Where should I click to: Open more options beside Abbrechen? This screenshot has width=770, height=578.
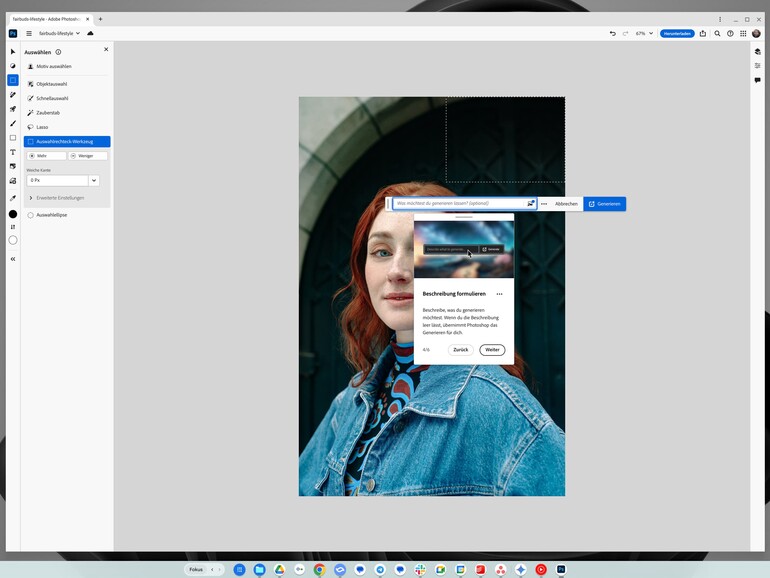click(x=544, y=204)
